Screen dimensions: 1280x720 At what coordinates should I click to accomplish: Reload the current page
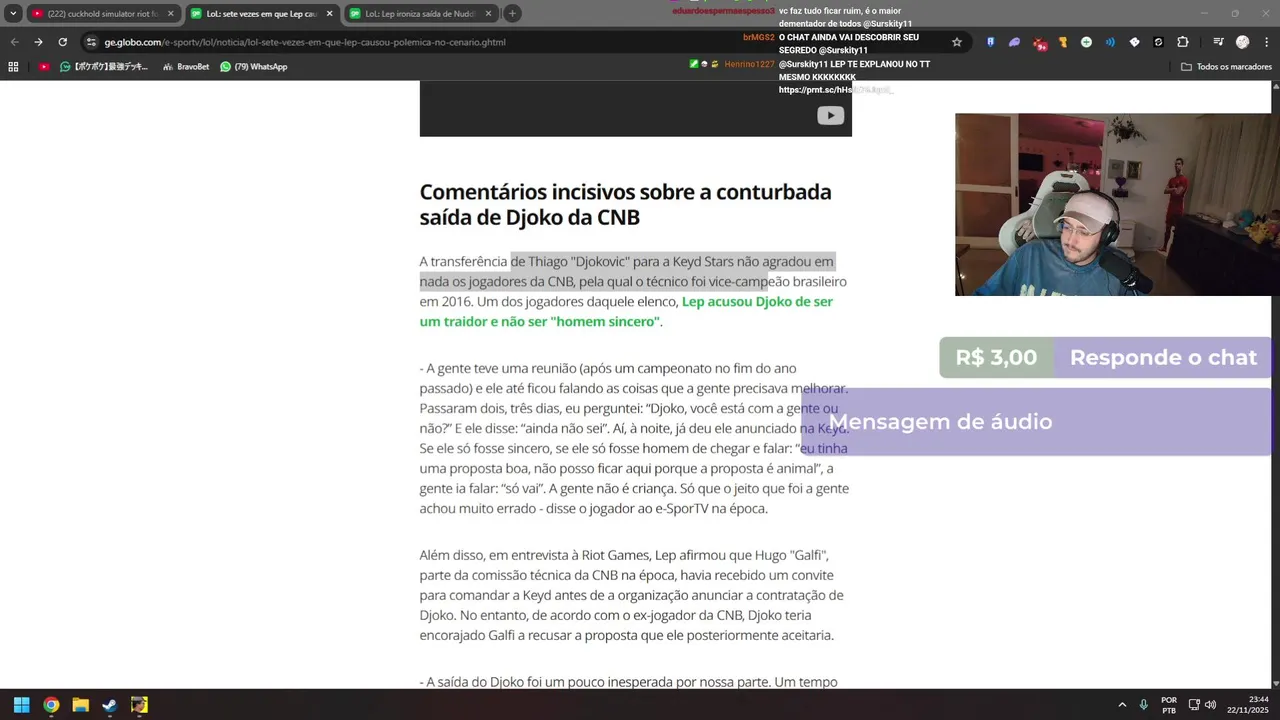[x=62, y=42]
